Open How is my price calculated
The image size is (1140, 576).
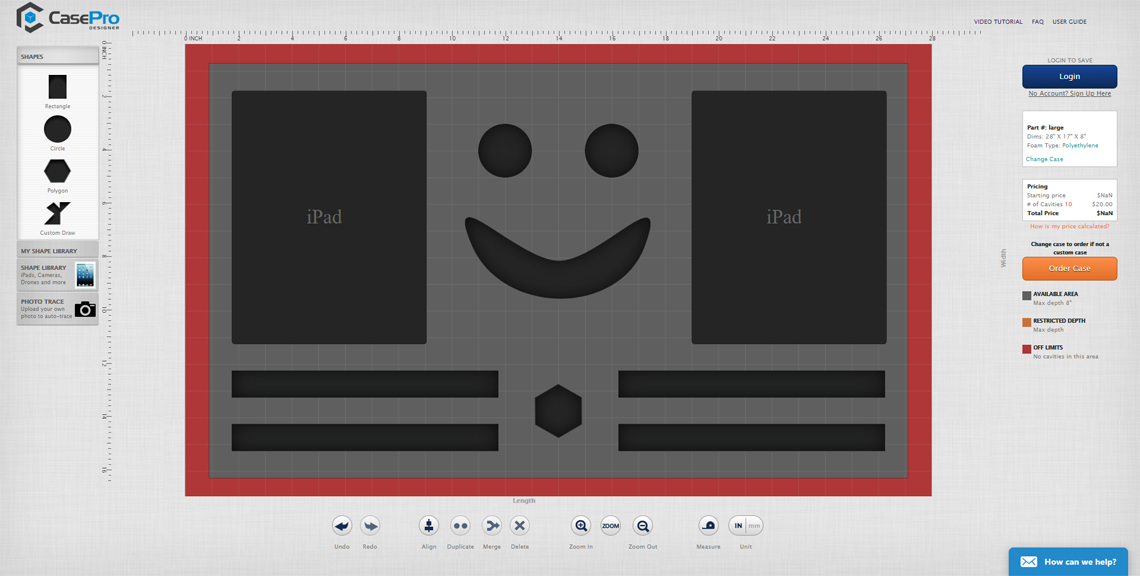tap(1069, 226)
